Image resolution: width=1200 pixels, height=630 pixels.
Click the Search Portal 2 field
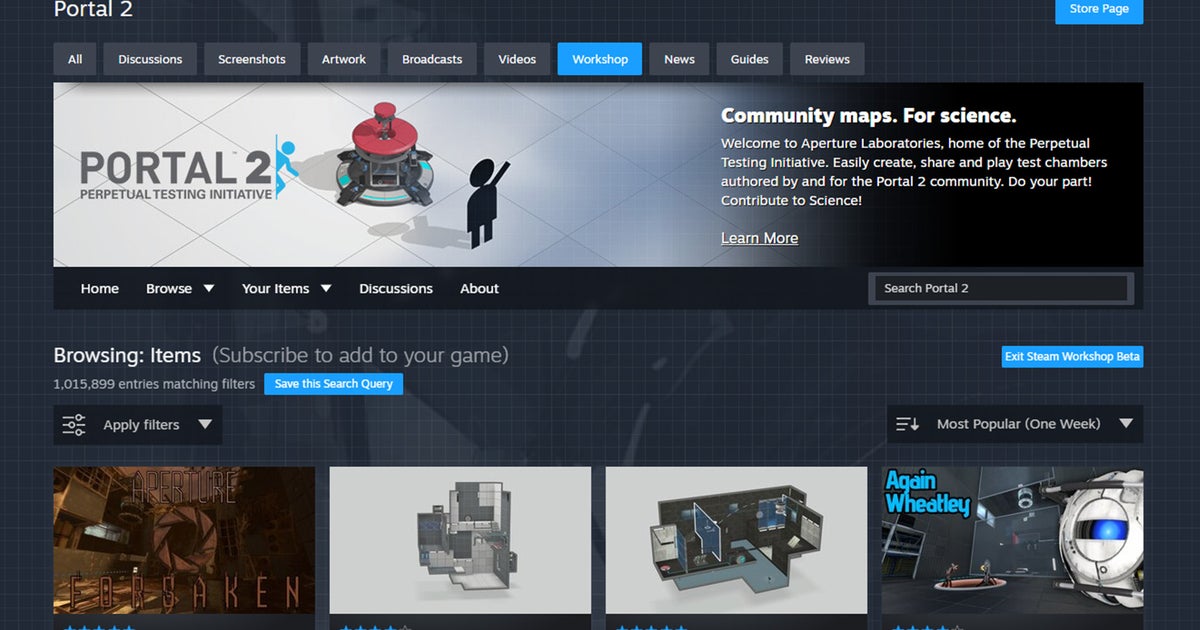1000,288
